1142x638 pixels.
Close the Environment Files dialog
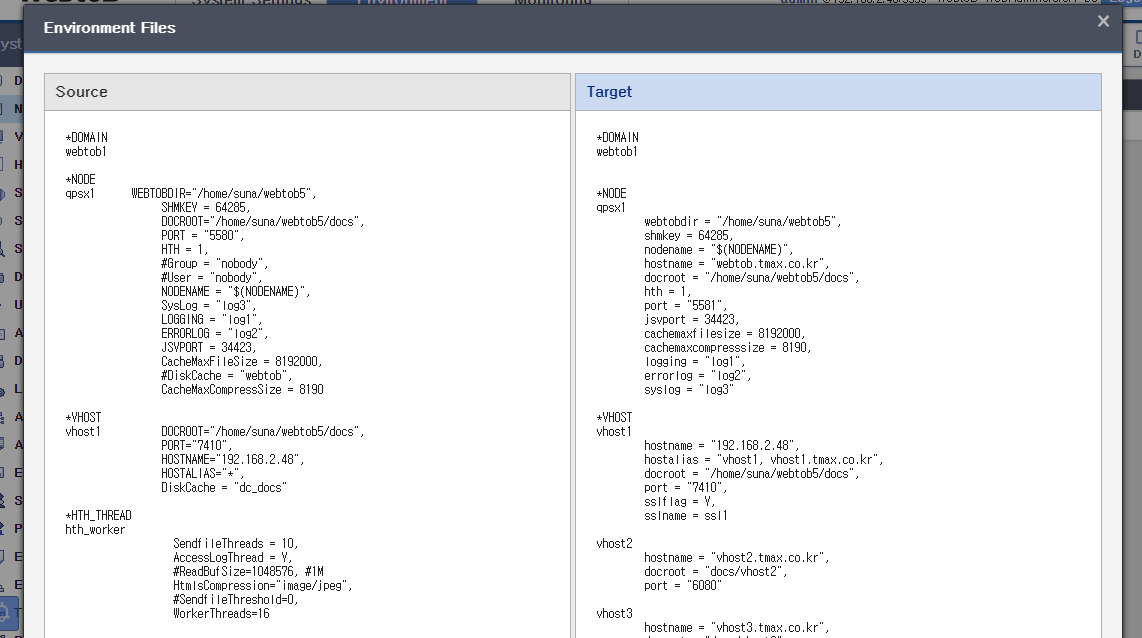pos(1103,22)
